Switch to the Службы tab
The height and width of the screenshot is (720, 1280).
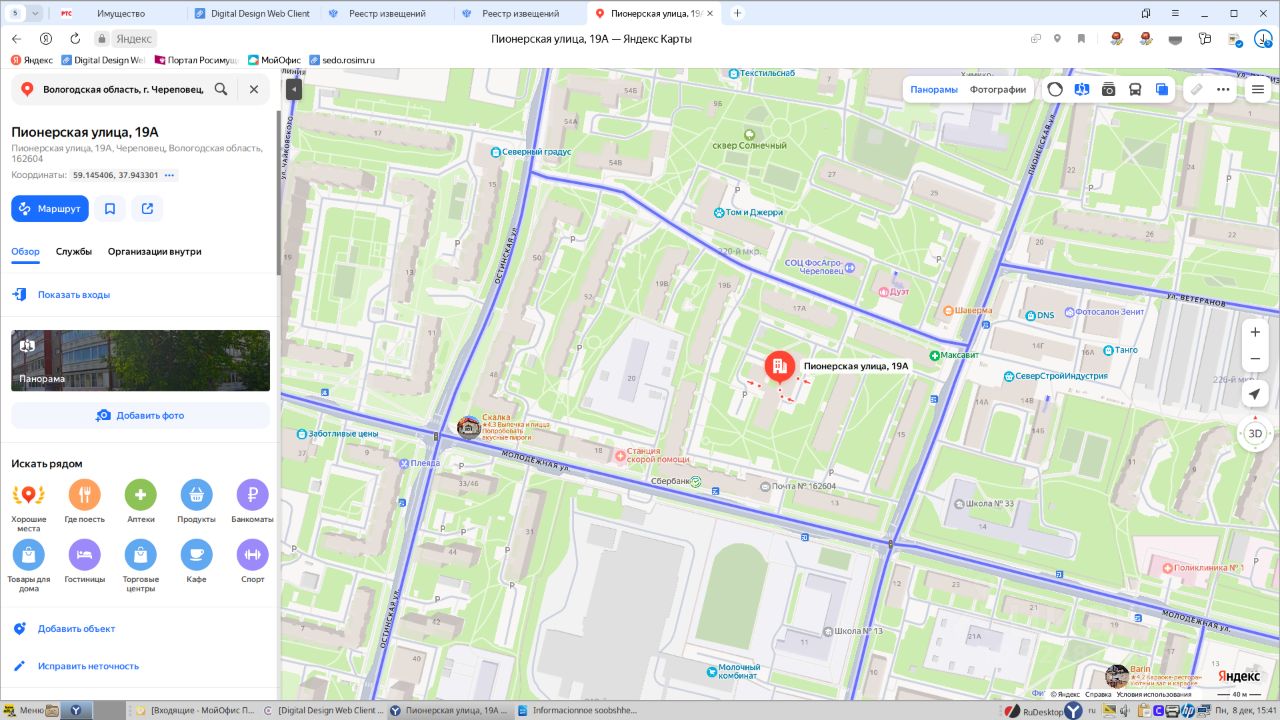(74, 252)
